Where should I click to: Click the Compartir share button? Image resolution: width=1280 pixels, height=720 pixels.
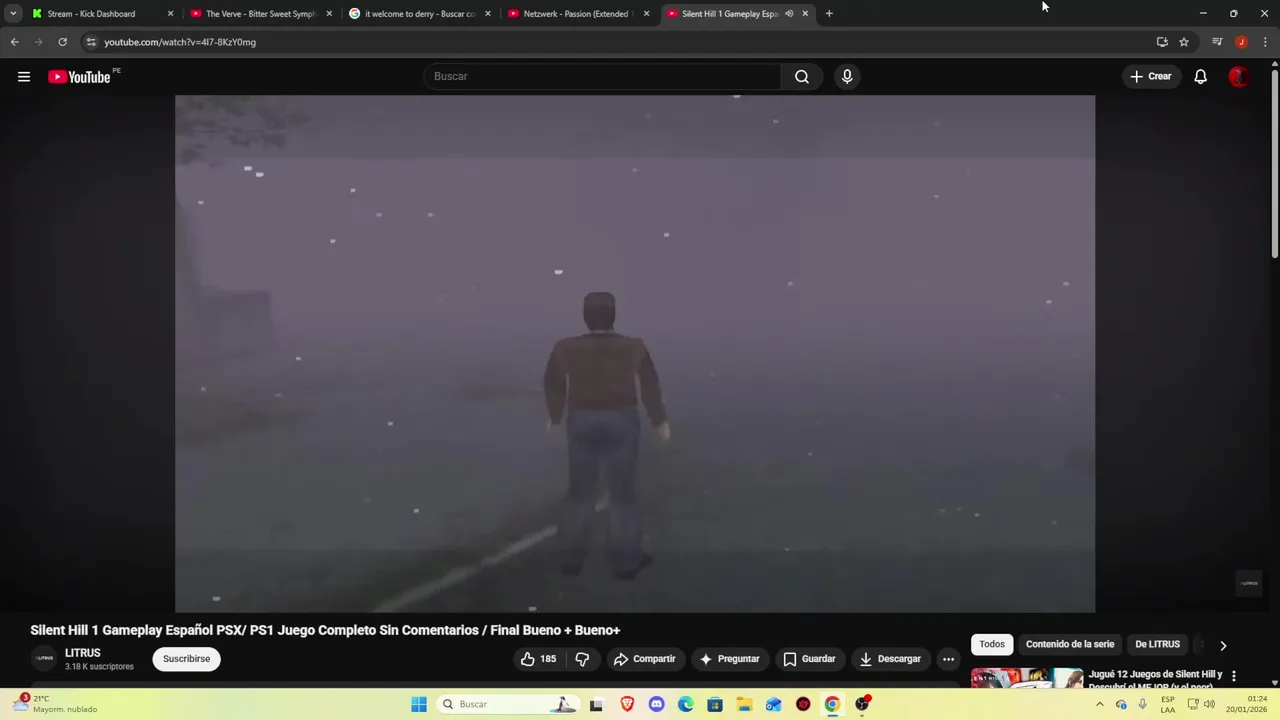(644, 659)
